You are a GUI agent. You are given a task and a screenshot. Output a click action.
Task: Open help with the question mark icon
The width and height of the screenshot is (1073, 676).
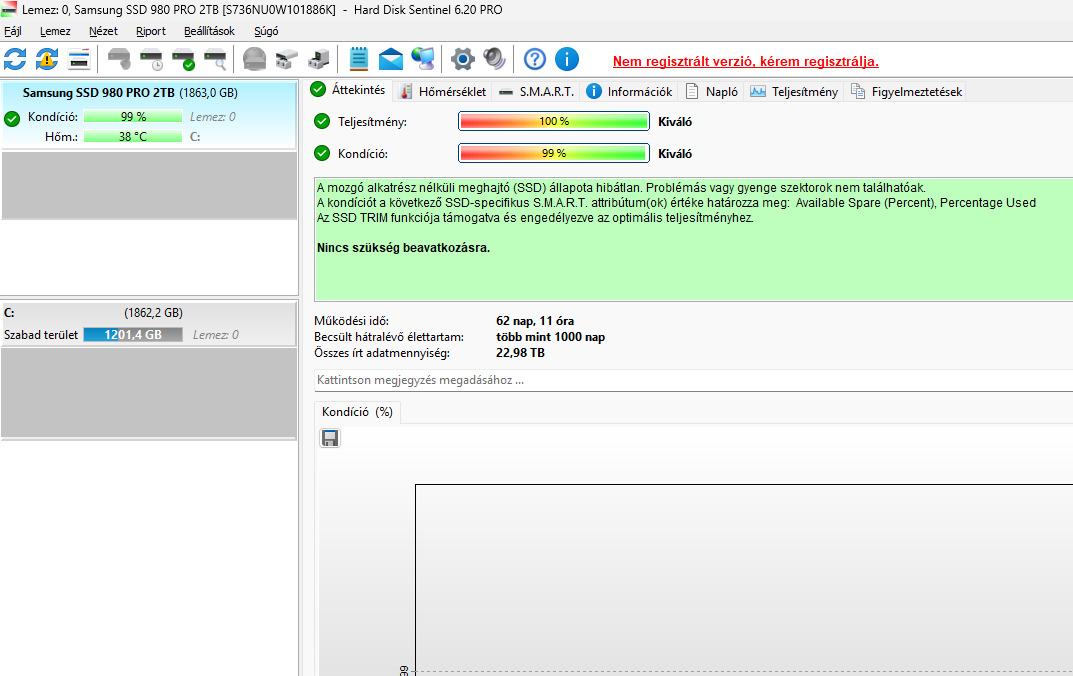[534, 60]
